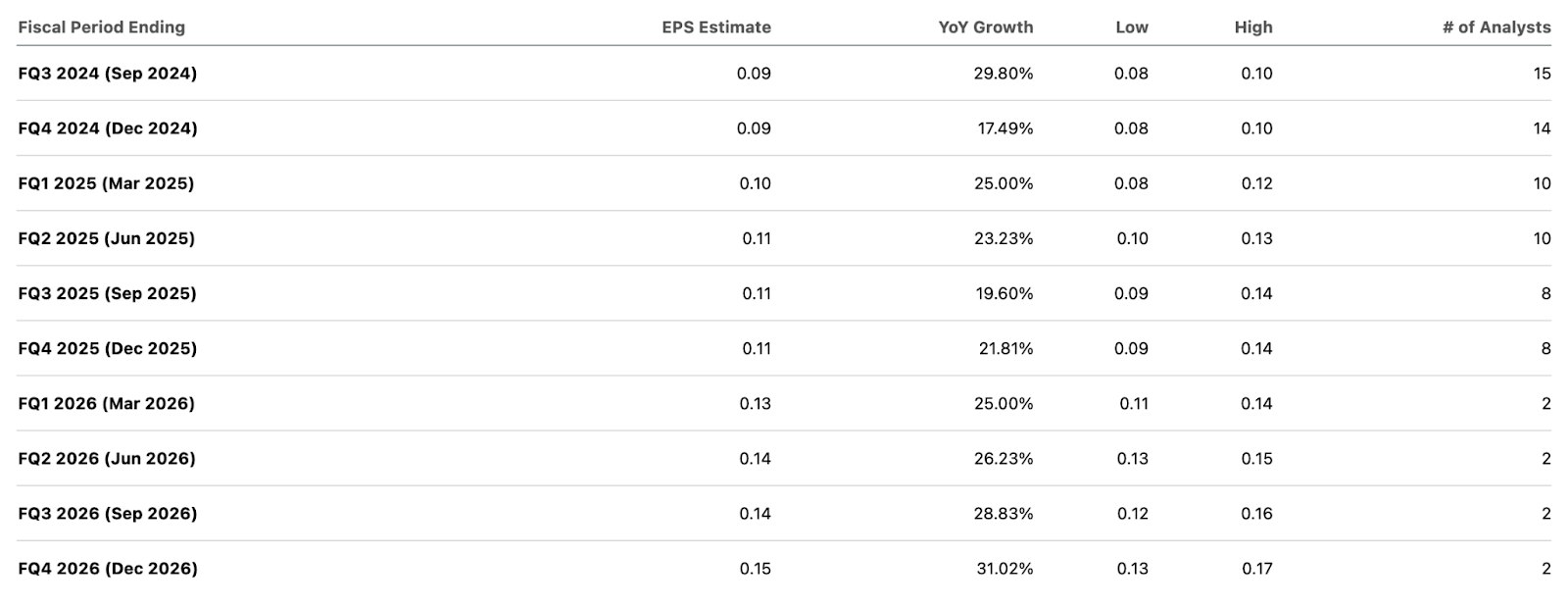Choose the FQ4 2025 (Dec 2025) row label
The width and height of the screenshot is (1568, 608).
point(107,348)
